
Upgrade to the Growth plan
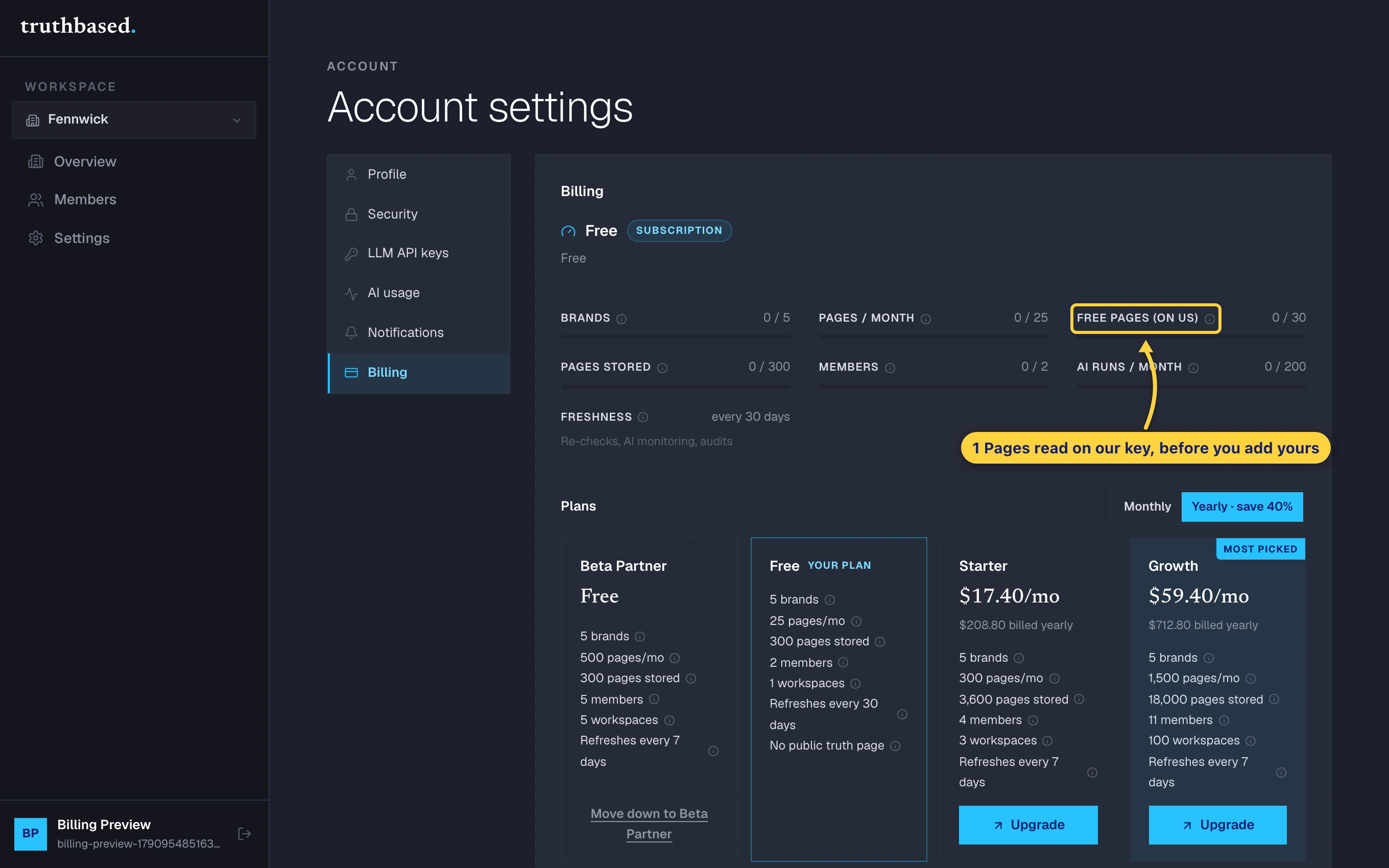(1217, 825)
